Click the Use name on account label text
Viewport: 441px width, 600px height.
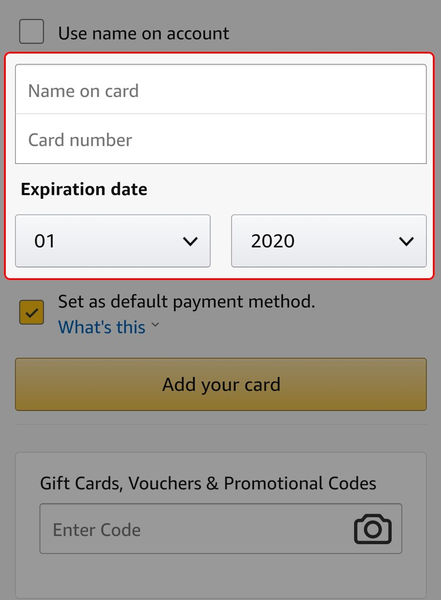pos(144,33)
